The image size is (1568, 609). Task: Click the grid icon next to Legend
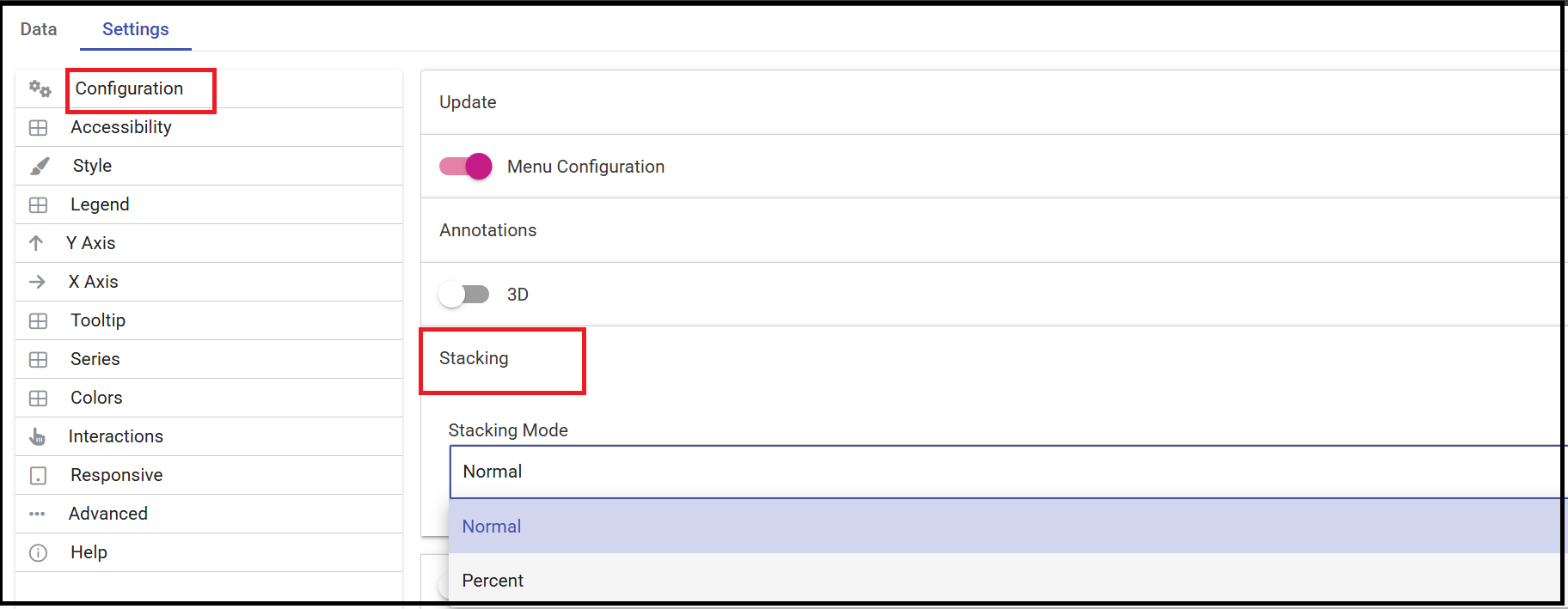point(38,204)
